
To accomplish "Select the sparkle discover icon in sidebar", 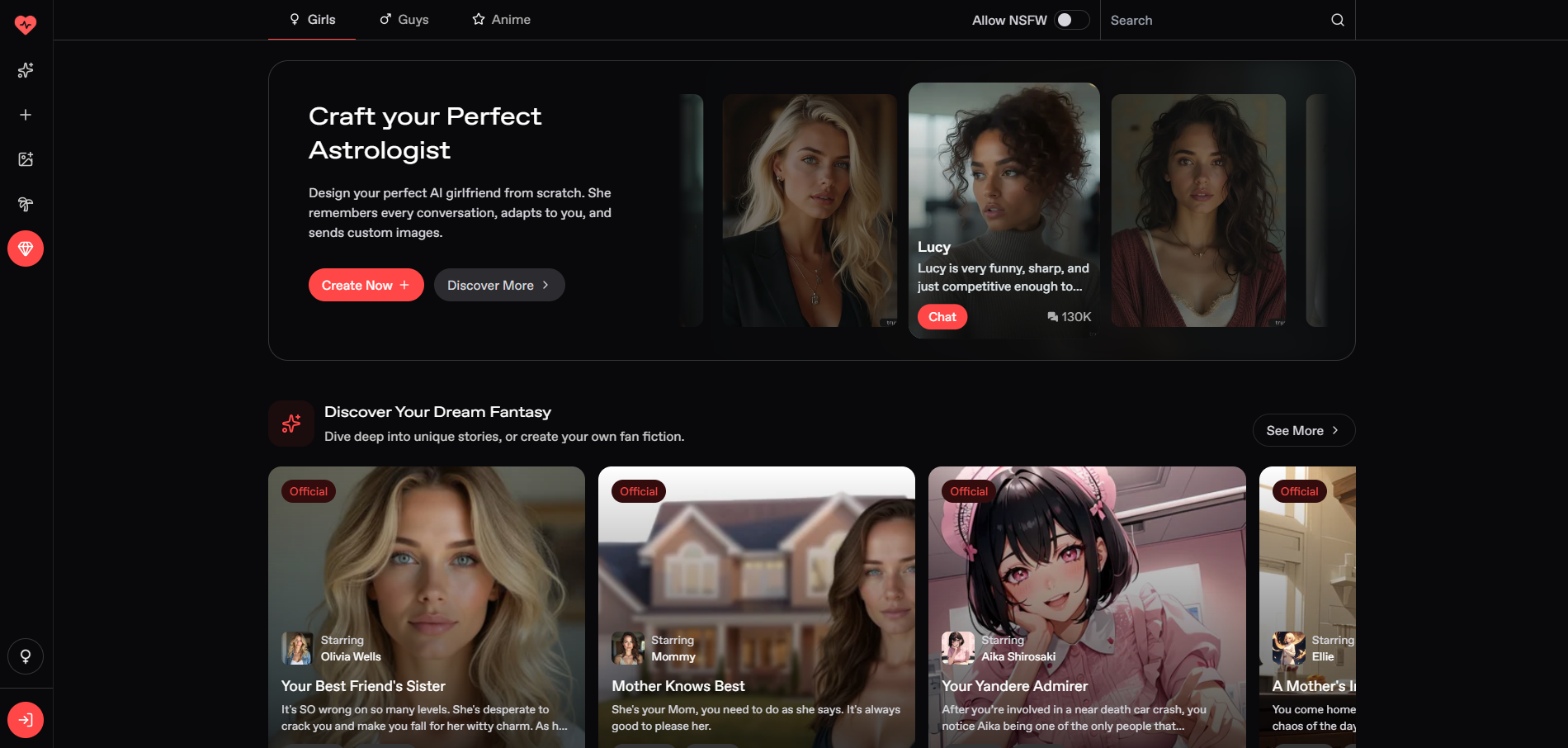I will tap(26, 70).
